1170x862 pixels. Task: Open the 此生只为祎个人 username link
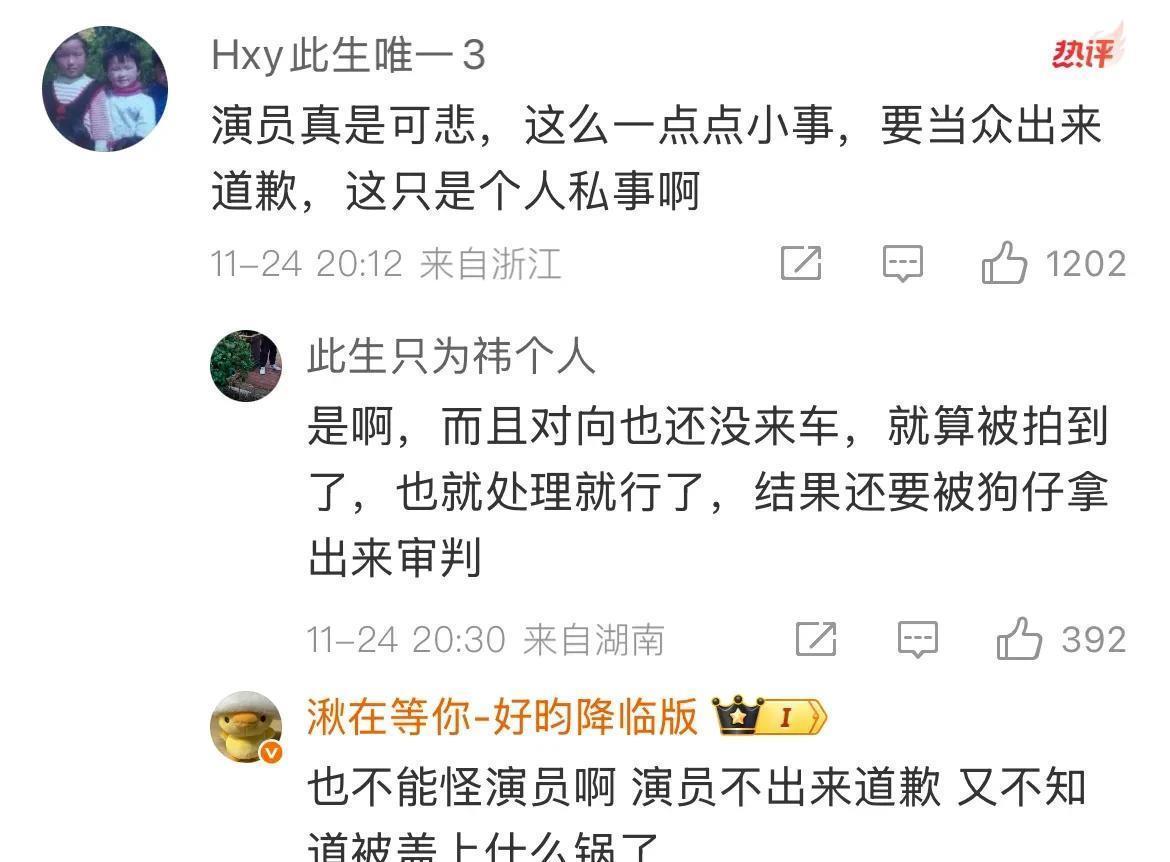(x=451, y=357)
